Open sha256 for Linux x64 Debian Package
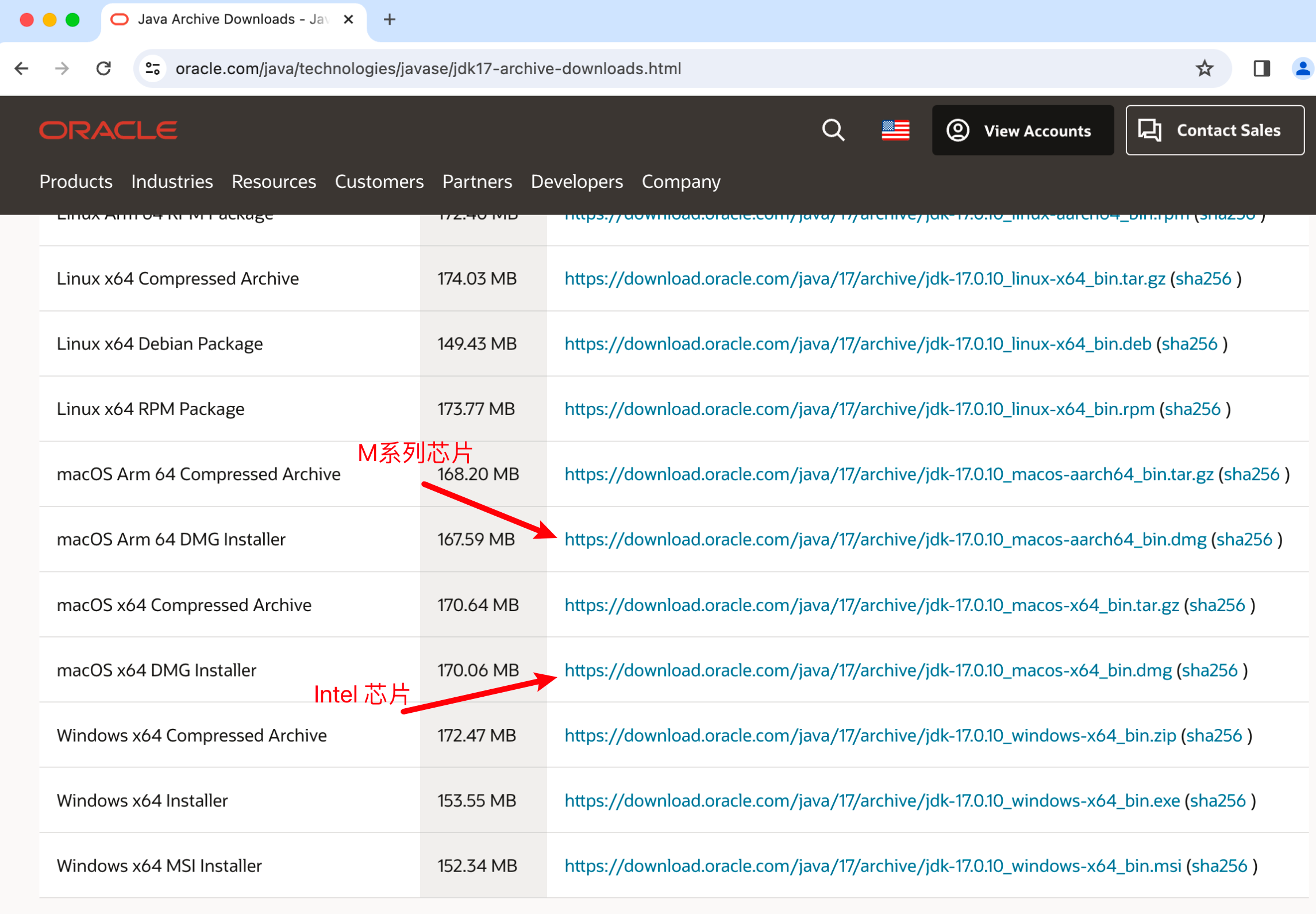The width and height of the screenshot is (1316, 914). click(x=1189, y=344)
